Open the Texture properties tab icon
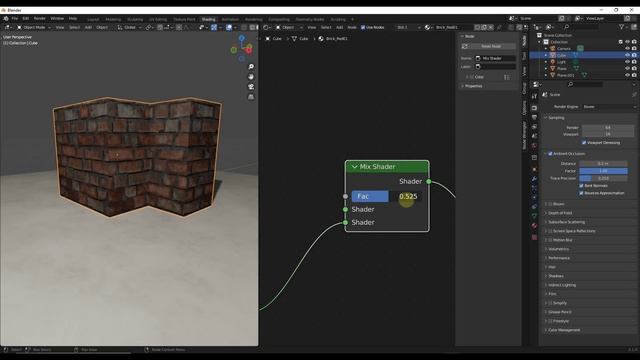The image size is (640, 360). pyautogui.click(x=534, y=237)
